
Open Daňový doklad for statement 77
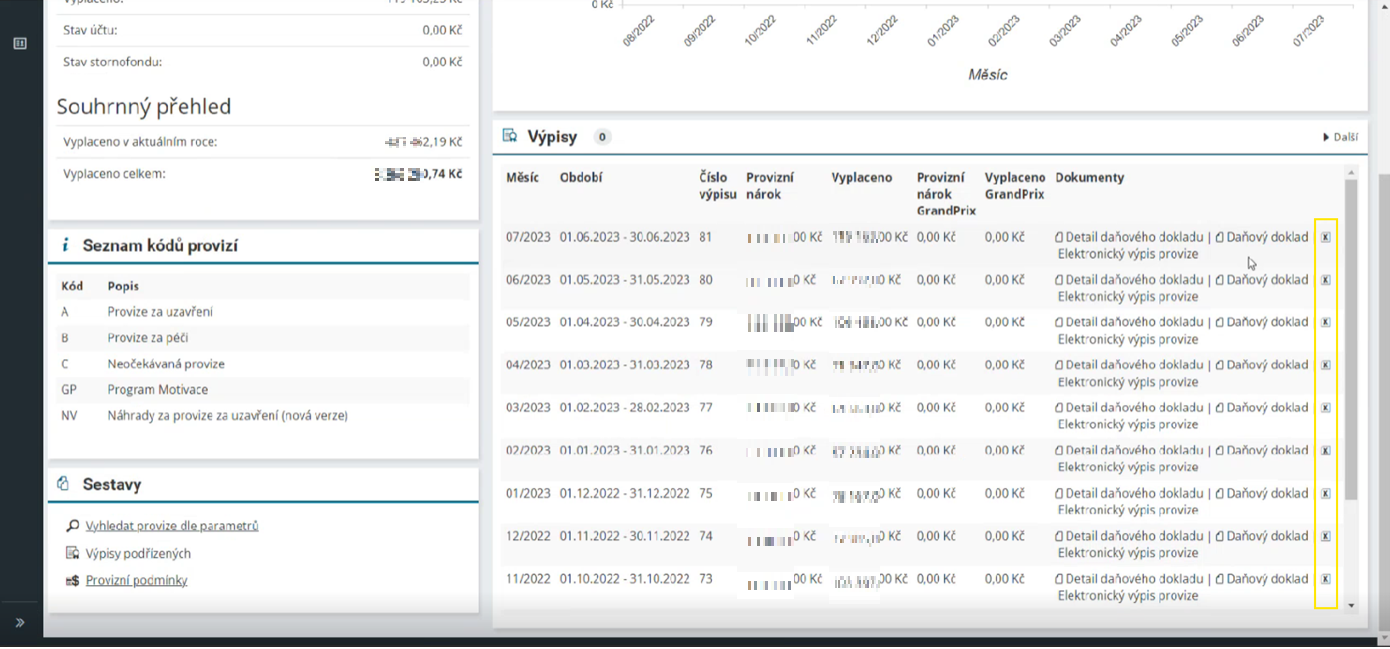click(x=1262, y=408)
